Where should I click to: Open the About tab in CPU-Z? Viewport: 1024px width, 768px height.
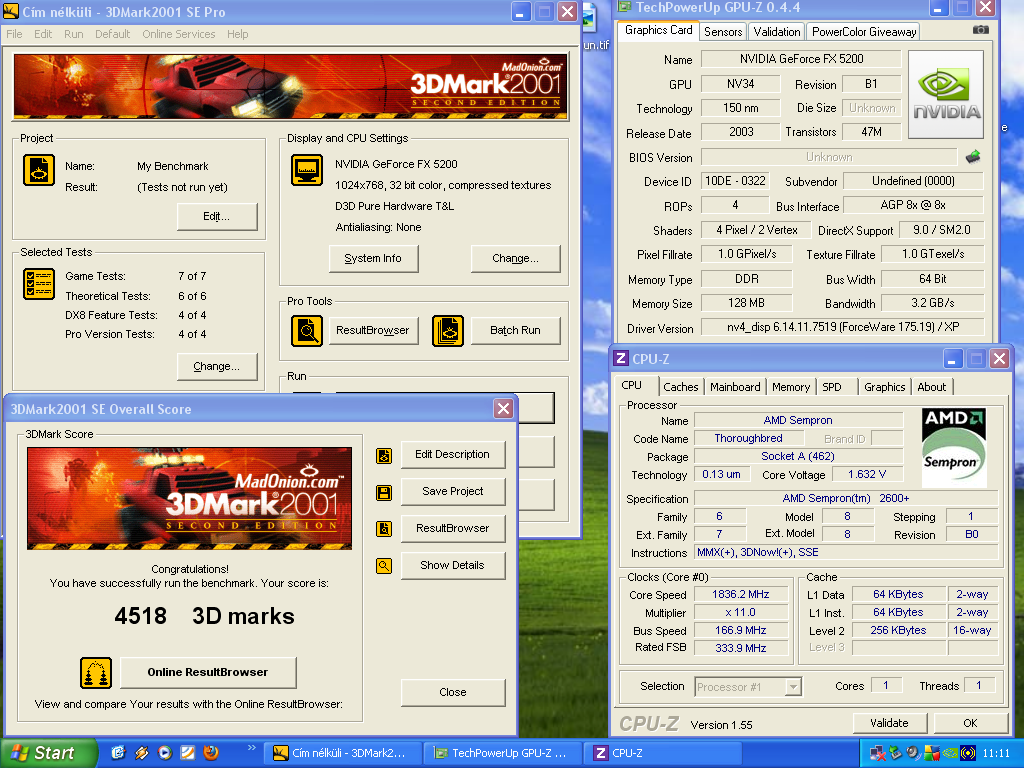coord(931,387)
